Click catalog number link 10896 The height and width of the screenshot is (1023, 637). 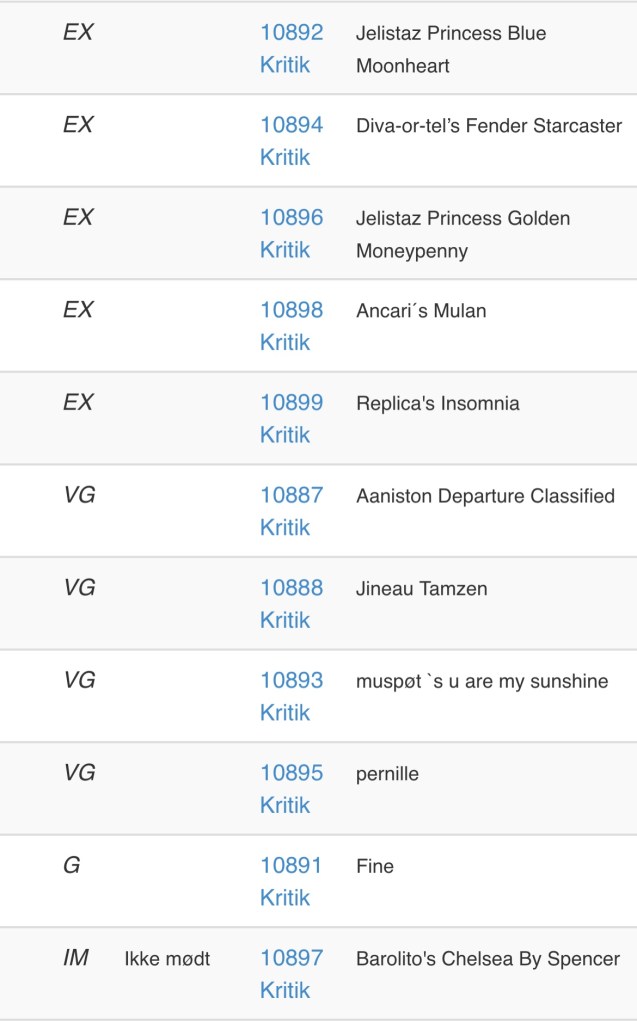(x=291, y=218)
